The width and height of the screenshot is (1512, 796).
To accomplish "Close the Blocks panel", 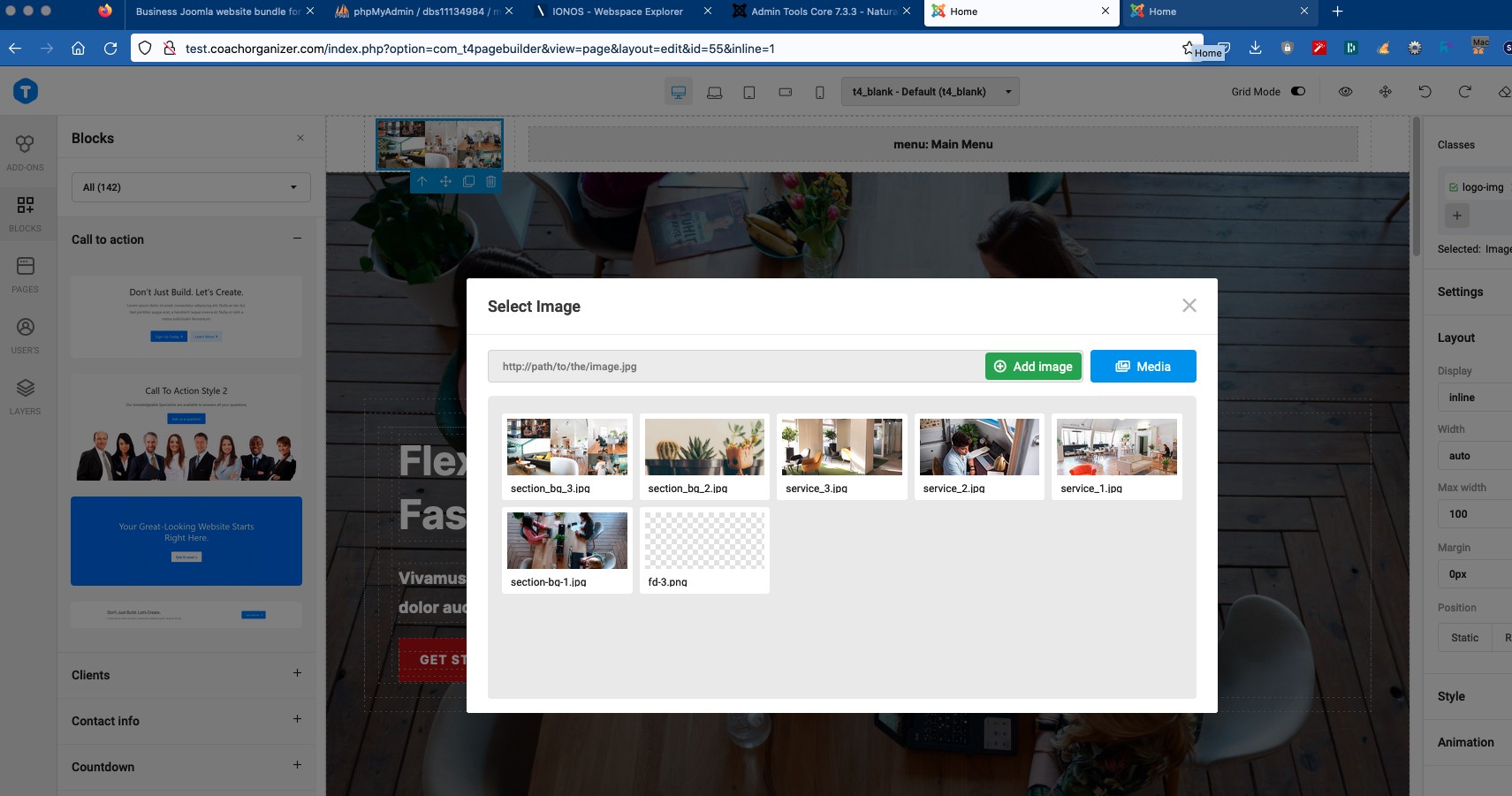I will tap(300, 138).
